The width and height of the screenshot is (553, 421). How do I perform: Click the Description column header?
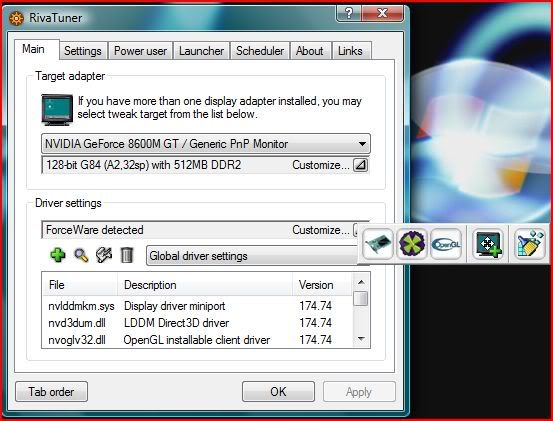pyautogui.click(x=205, y=285)
